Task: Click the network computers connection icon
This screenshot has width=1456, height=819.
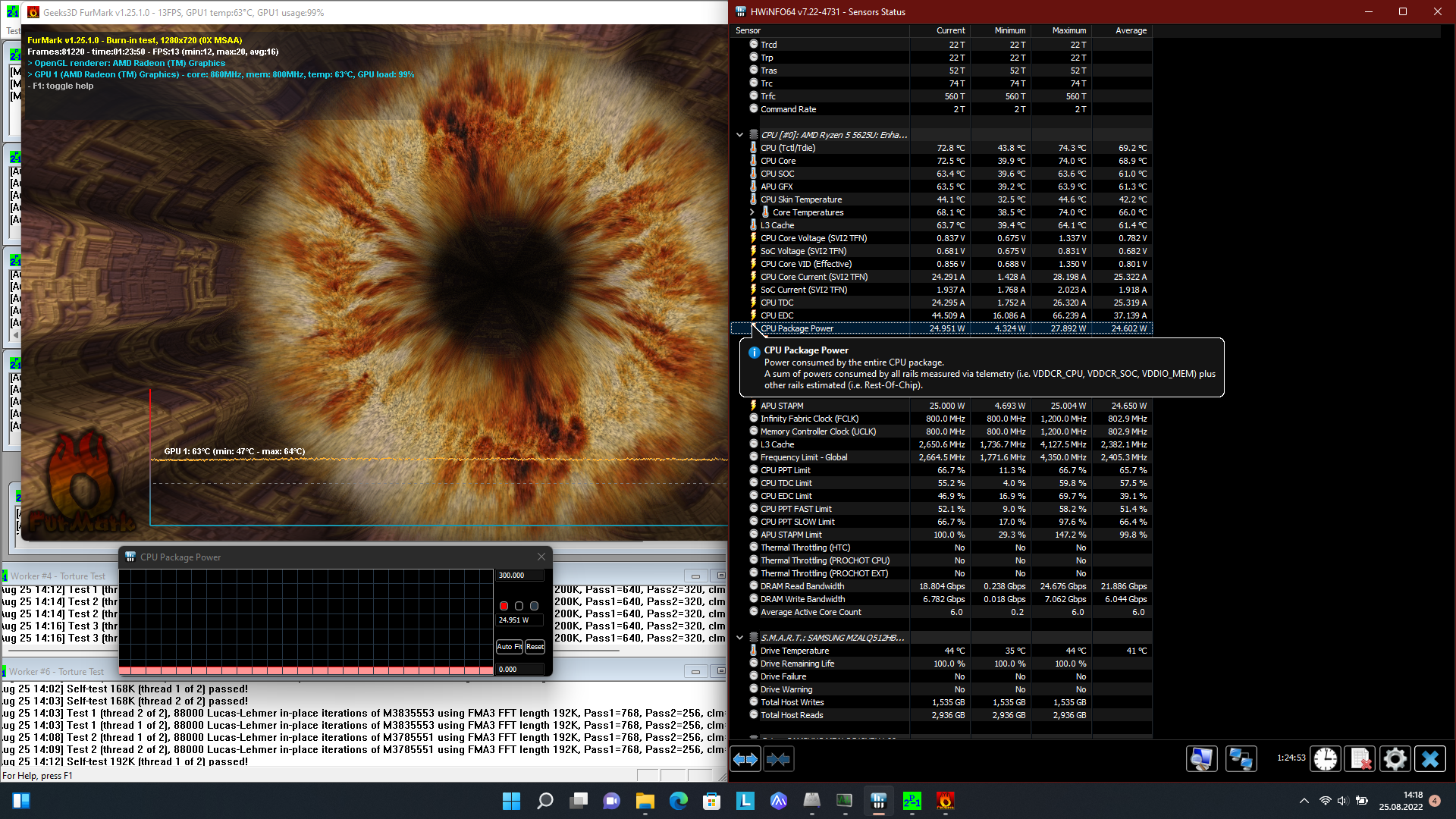Action: point(1241,759)
